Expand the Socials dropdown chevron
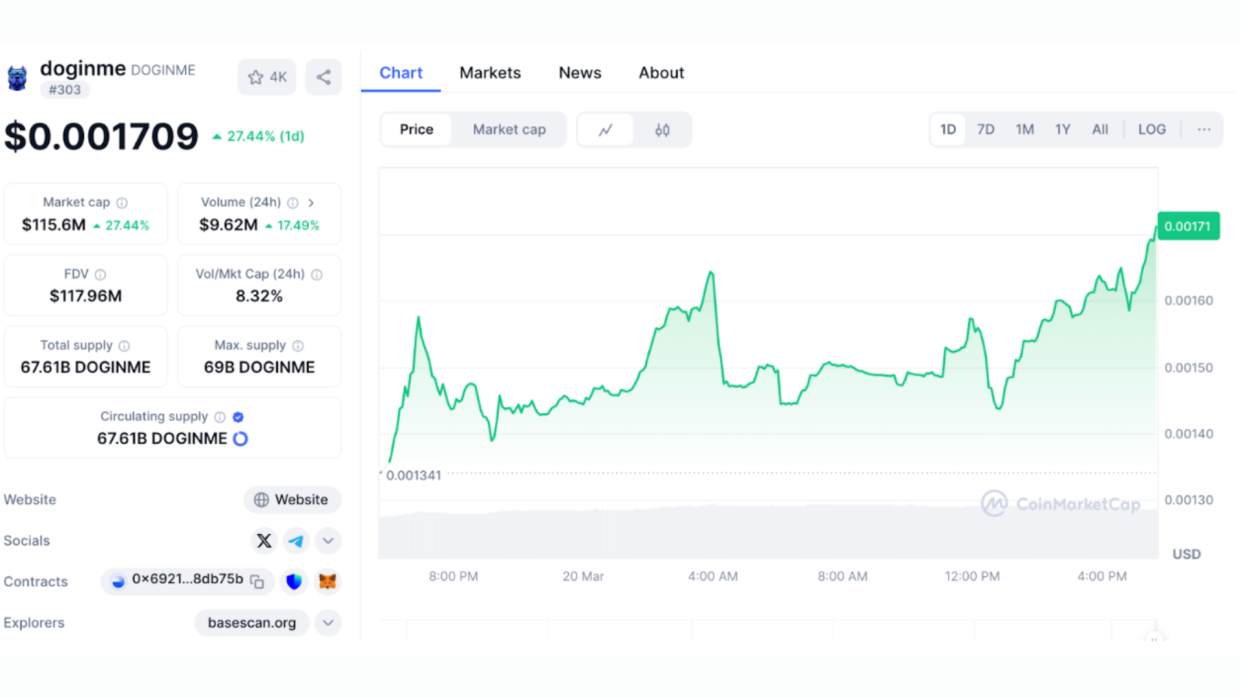The height and width of the screenshot is (698, 1240). pyautogui.click(x=328, y=541)
